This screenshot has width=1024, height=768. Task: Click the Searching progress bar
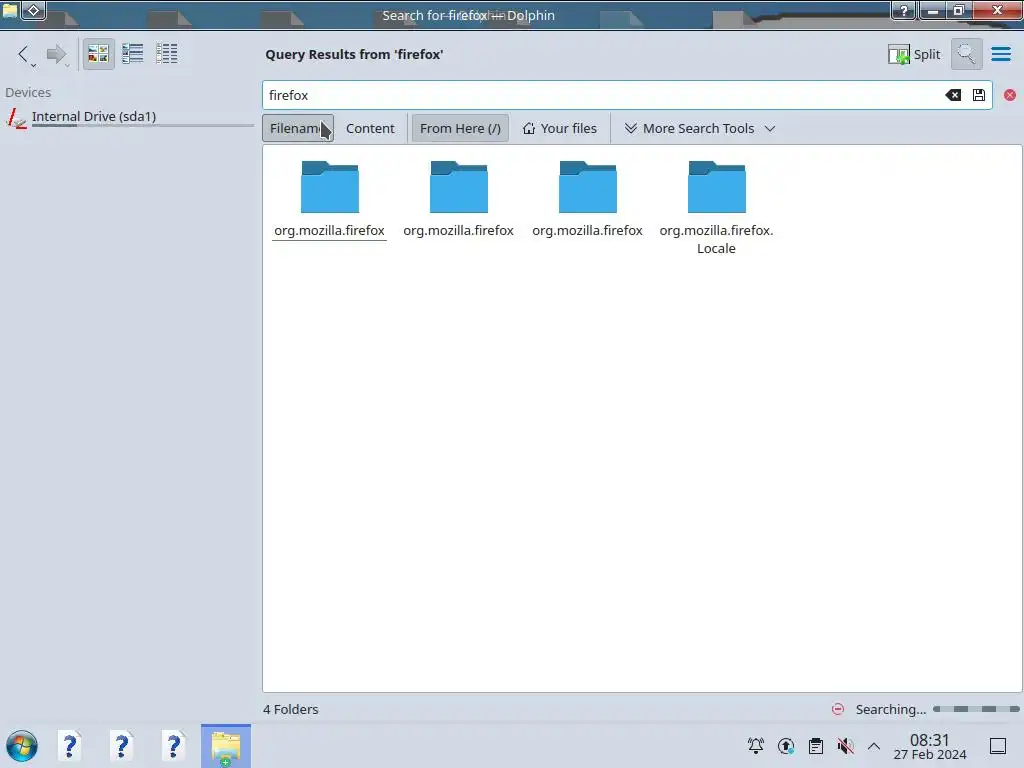tap(976, 709)
